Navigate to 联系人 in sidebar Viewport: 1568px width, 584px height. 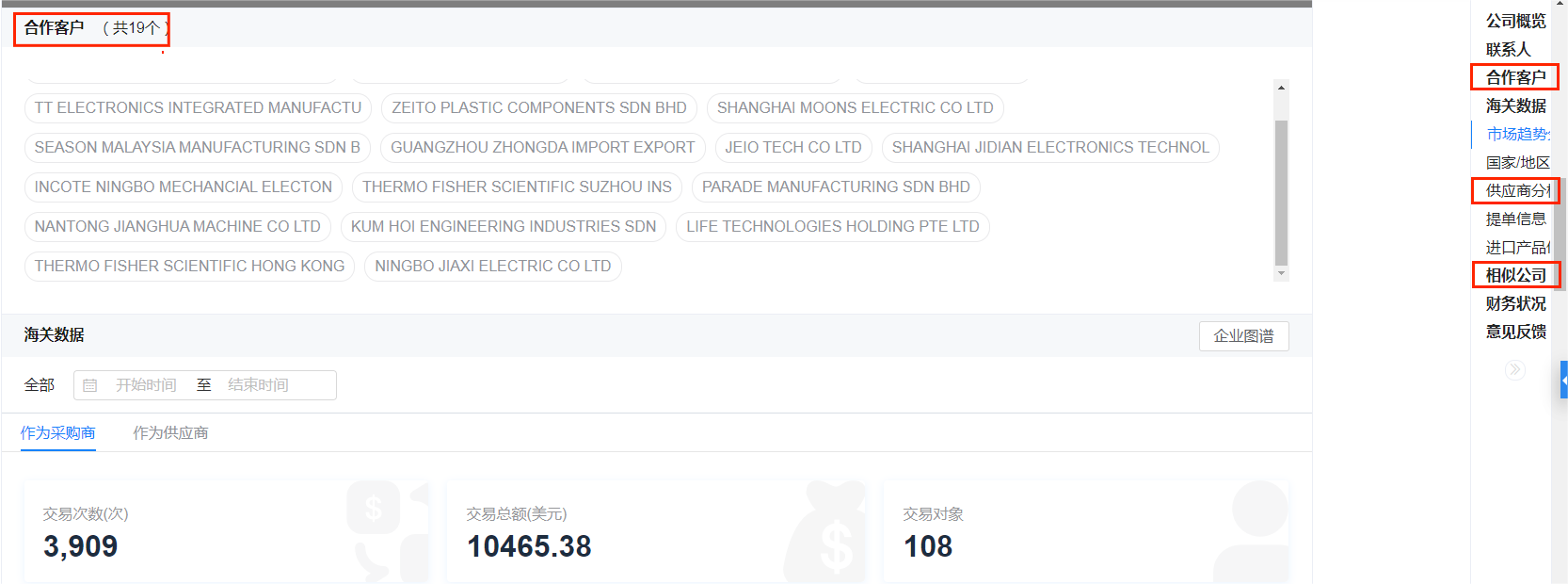click(x=1508, y=49)
